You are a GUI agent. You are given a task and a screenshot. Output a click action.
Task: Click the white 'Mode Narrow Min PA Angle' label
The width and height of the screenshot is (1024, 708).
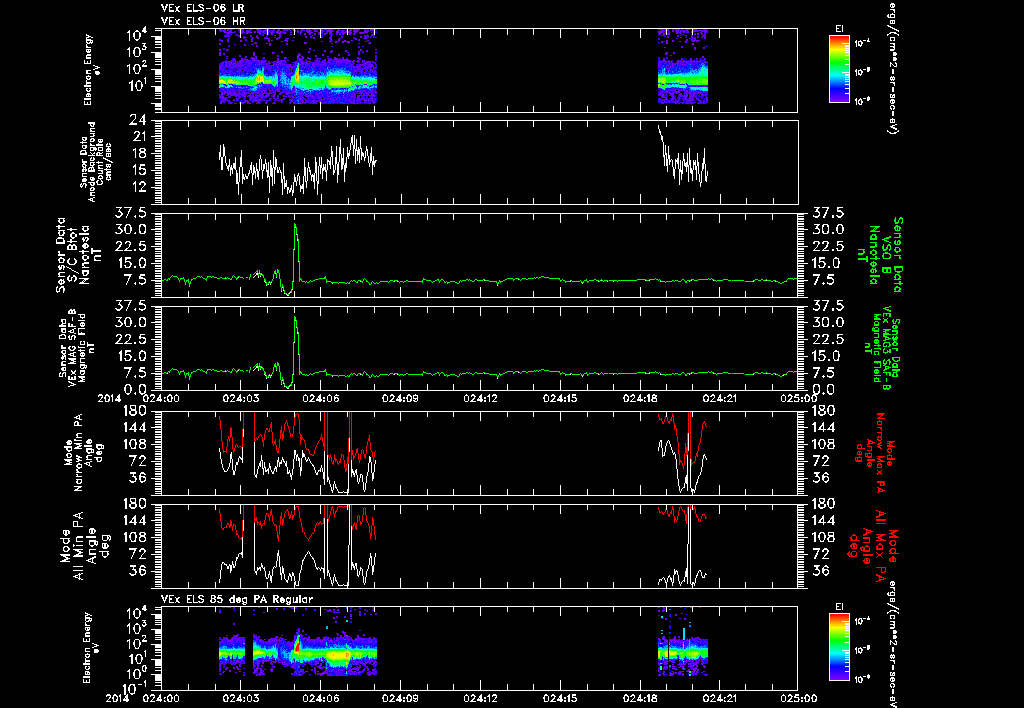83,452
